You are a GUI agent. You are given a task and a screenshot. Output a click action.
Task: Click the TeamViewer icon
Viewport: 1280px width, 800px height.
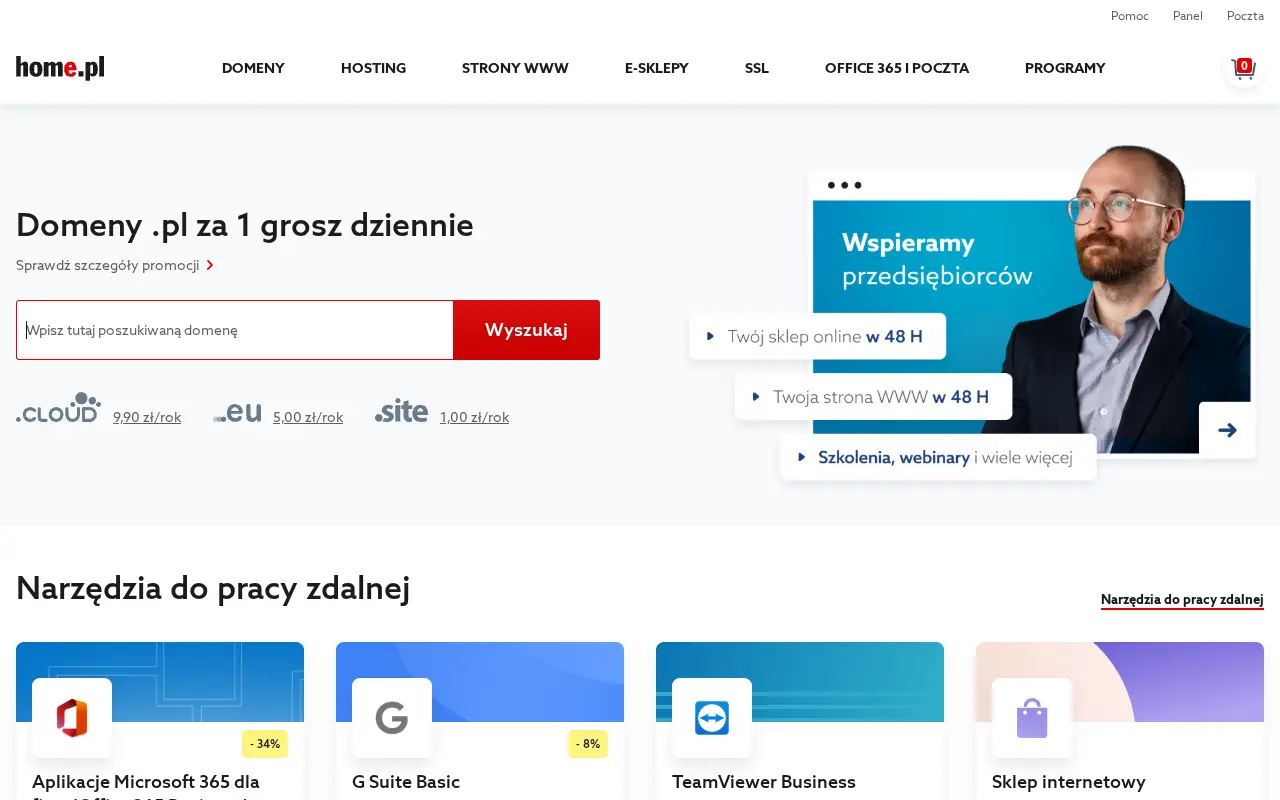point(712,718)
